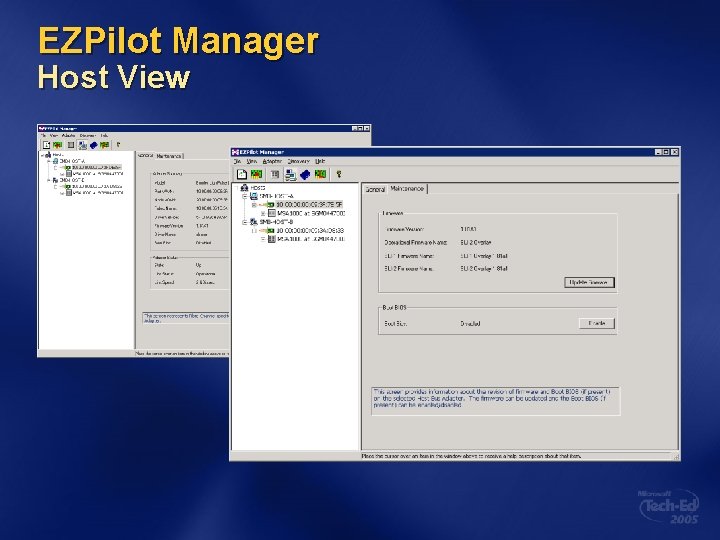Click the 'Disabled' Boot Bios value
Image resolution: width=720 pixels, height=540 pixels.
pos(470,324)
